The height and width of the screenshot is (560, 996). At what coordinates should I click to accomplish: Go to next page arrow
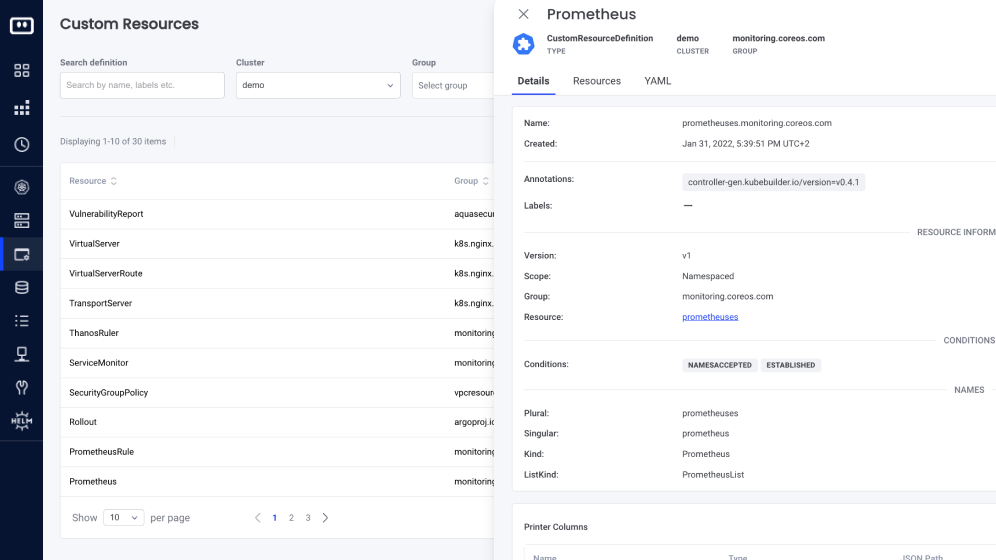pos(325,517)
